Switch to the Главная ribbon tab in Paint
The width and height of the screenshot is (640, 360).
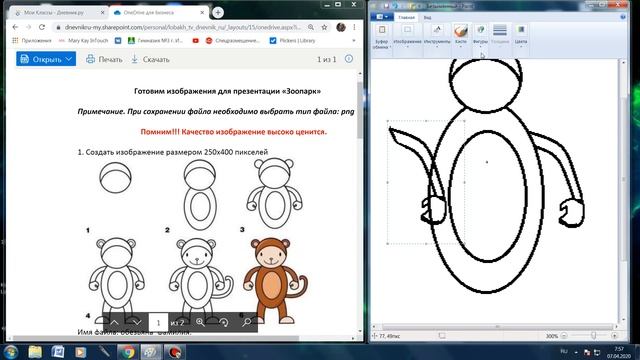406,17
